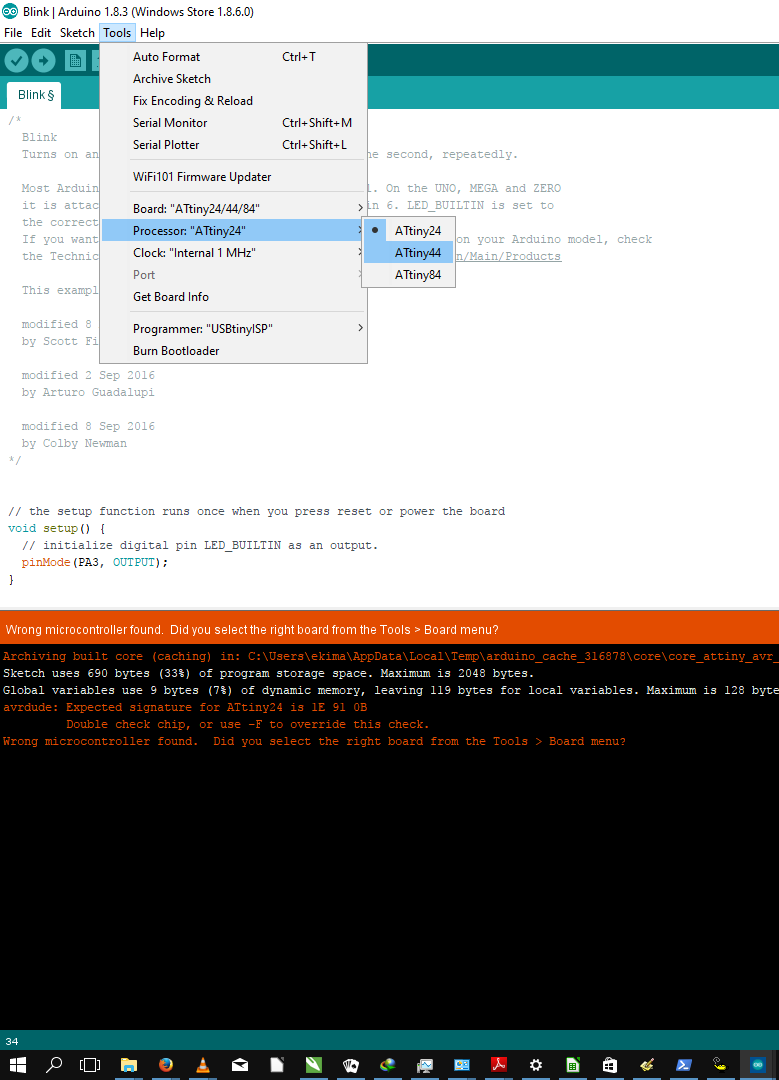This screenshot has width=779, height=1080.
Task: Open Settings gear from taskbar
Action: pos(536,1065)
